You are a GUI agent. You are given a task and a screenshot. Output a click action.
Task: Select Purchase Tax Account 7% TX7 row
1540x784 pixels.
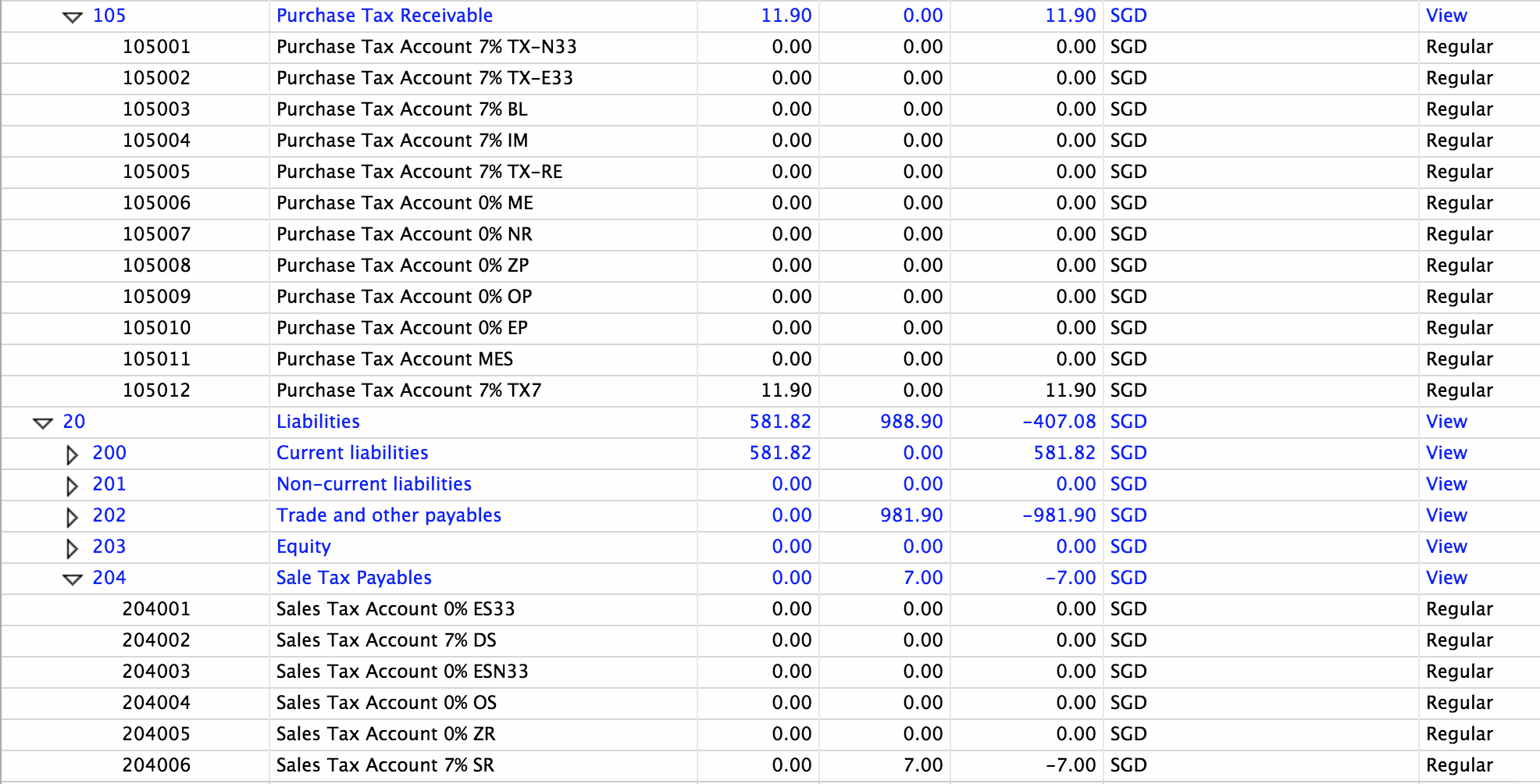(x=770, y=390)
